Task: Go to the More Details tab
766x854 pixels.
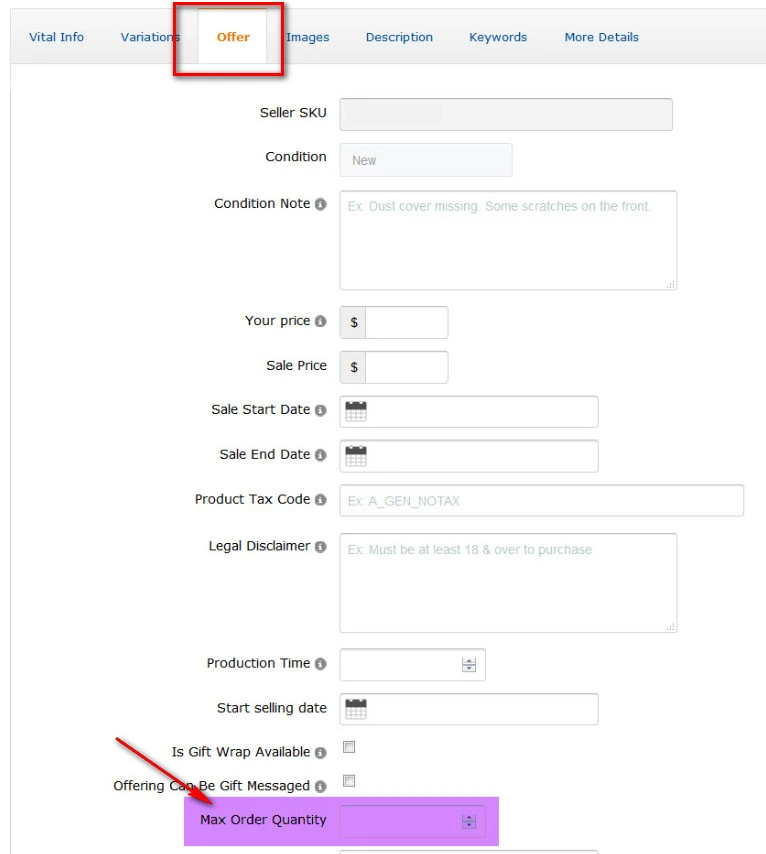Action: 601,37
